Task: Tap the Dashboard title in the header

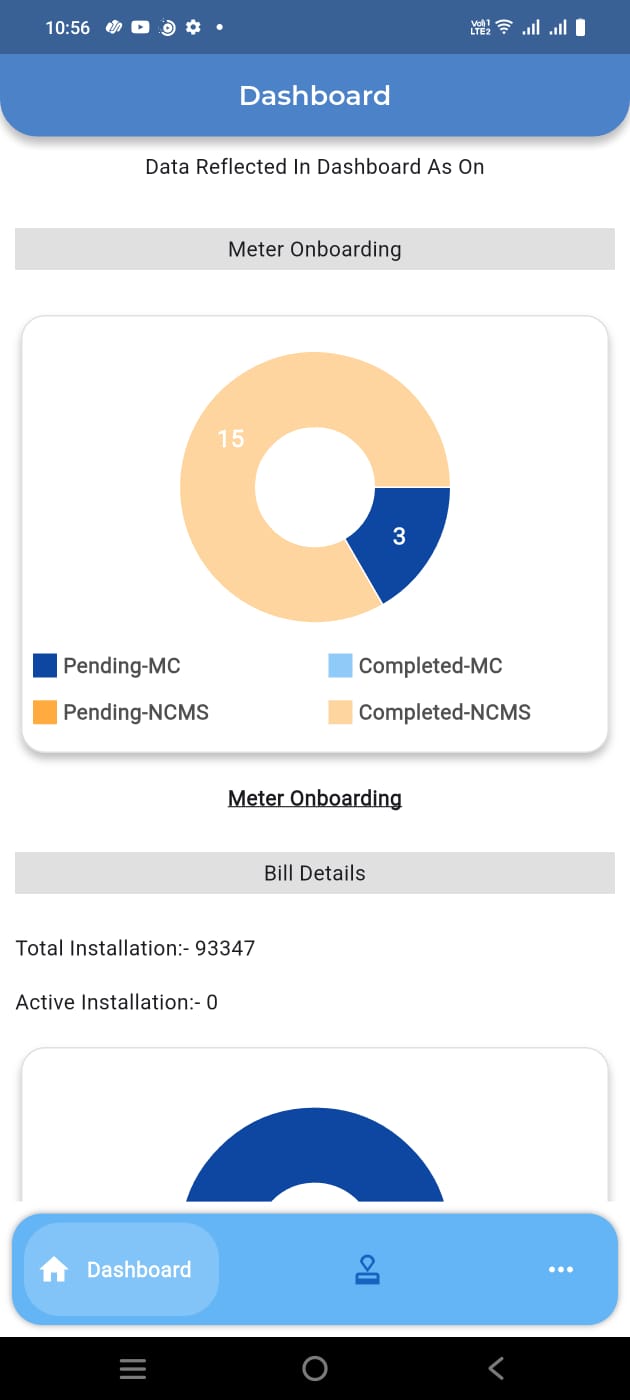Action: click(x=315, y=96)
